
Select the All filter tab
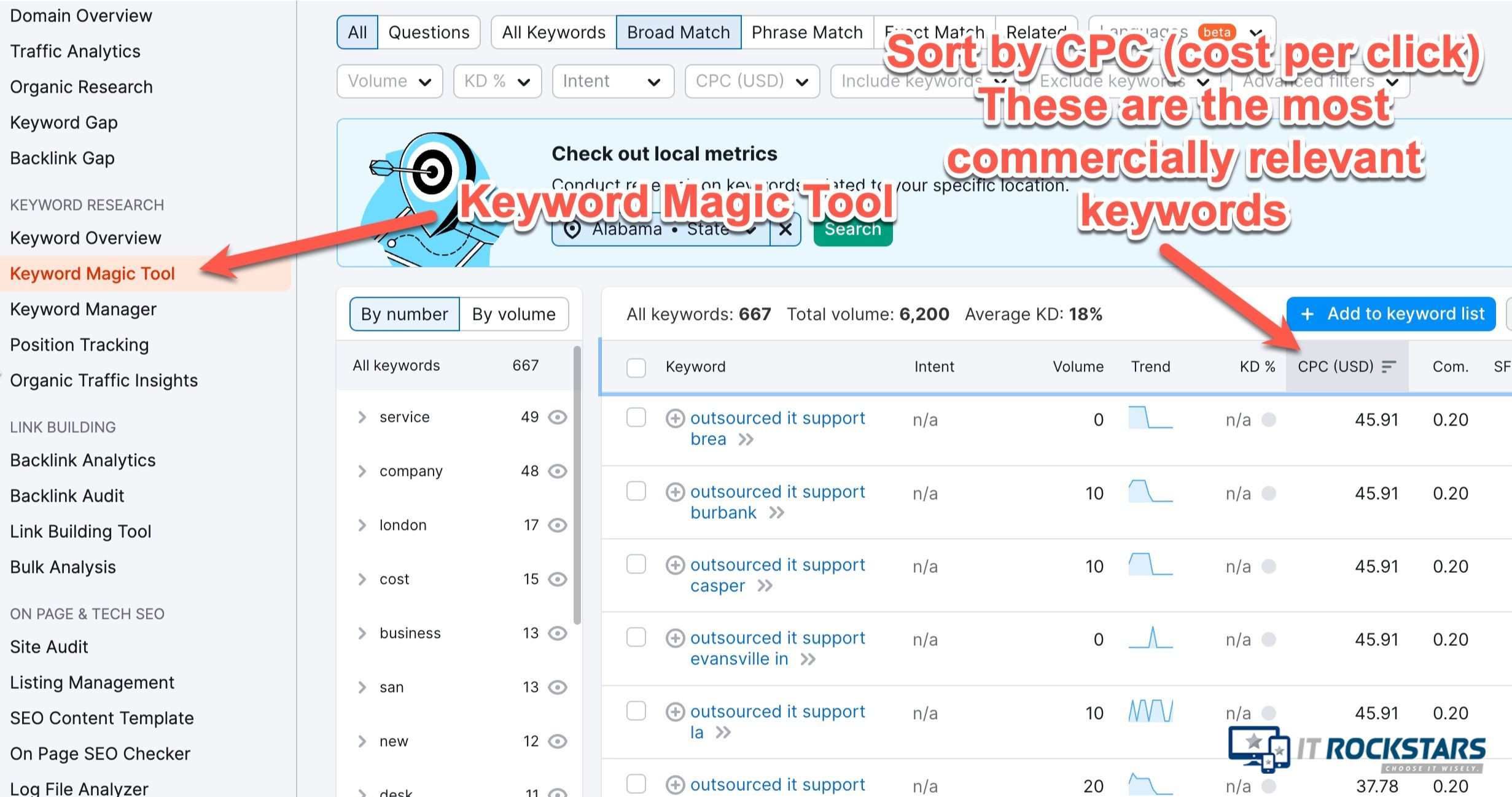pos(357,33)
